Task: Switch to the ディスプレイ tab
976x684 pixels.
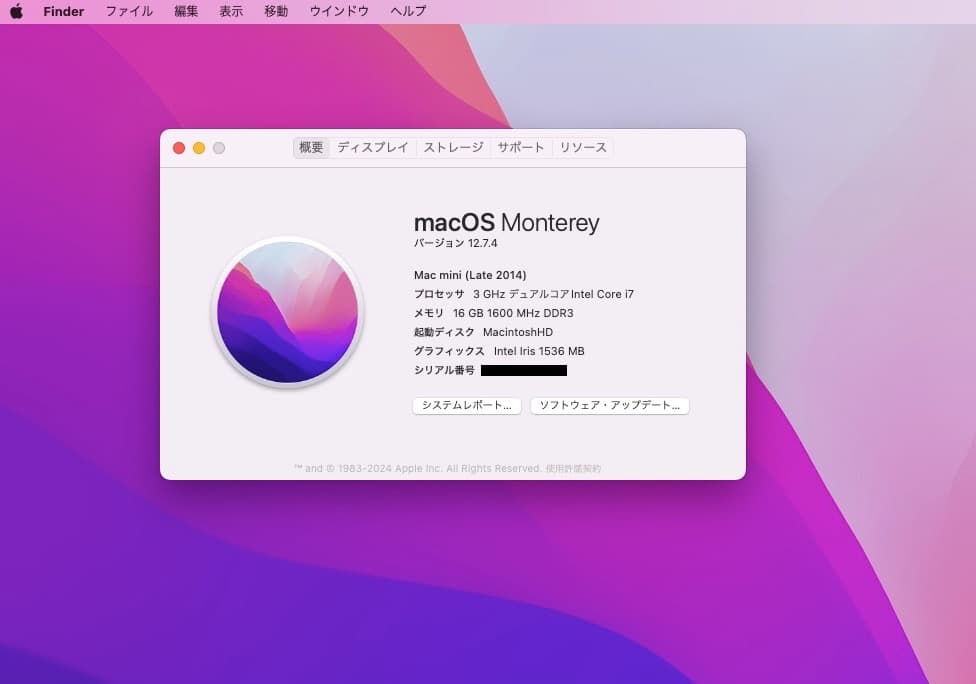Action: click(x=372, y=147)
